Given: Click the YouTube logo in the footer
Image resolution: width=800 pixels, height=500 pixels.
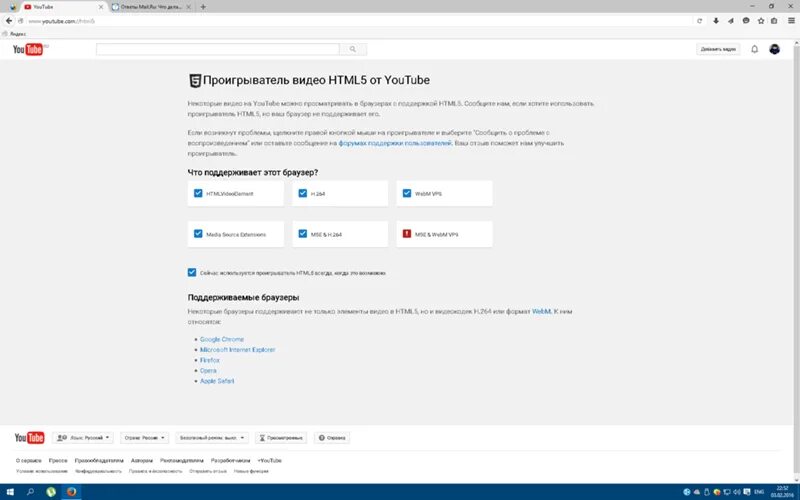Looking at the screenshot, I should click(x=29, y=438).
